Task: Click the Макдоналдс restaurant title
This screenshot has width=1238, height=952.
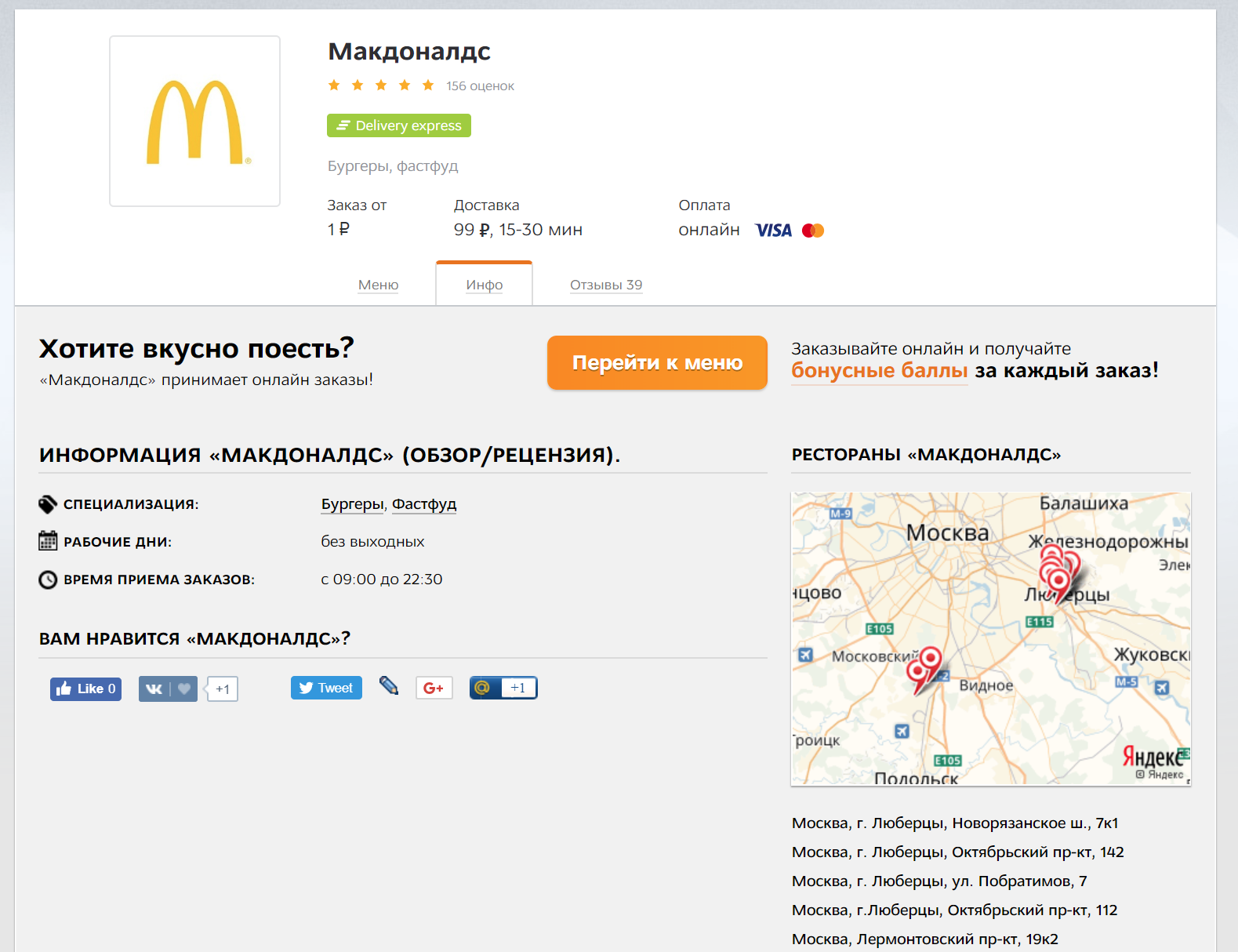Action: (409, 51)
